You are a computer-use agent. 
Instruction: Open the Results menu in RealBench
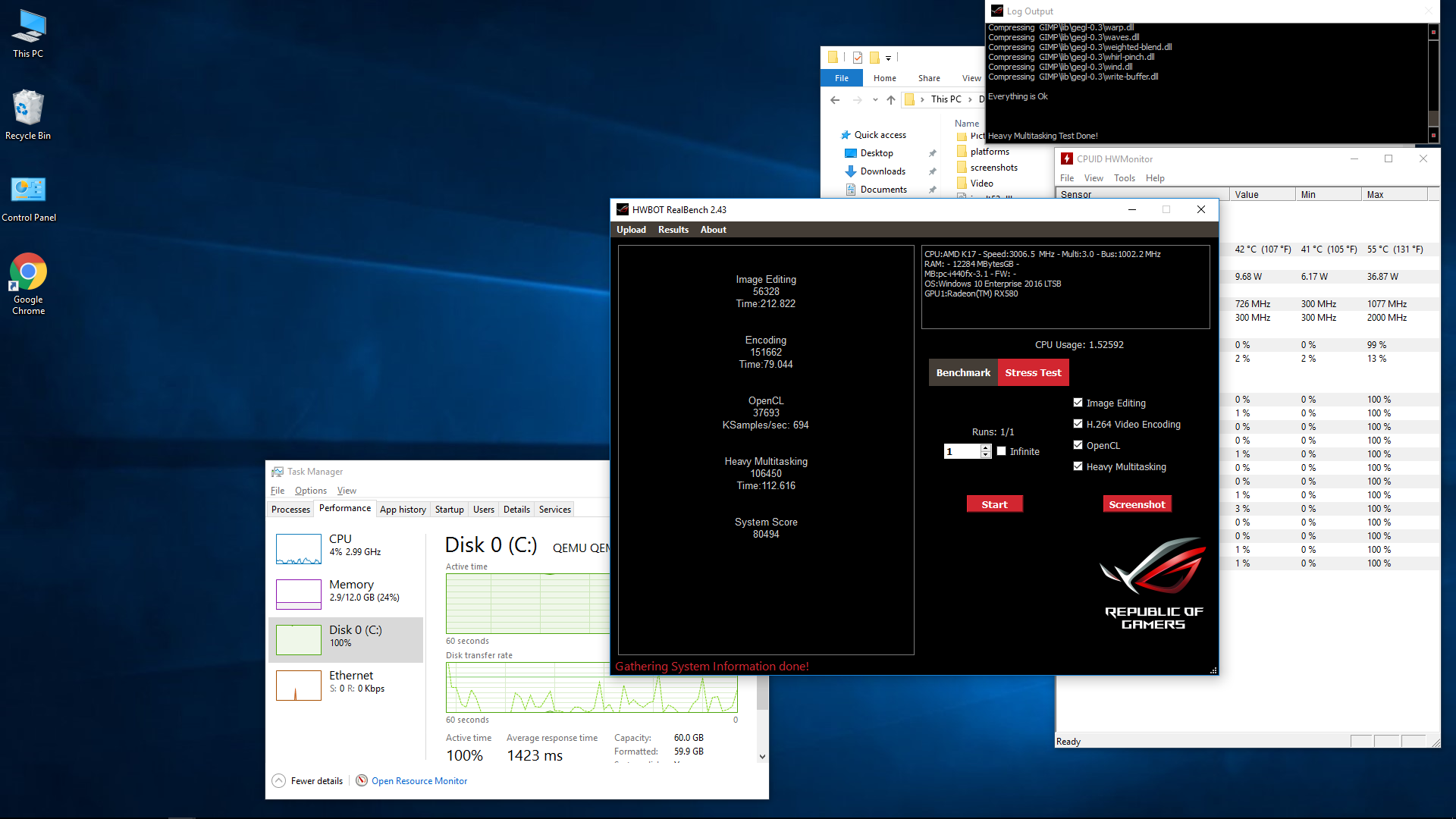click(x=673, y=230)
